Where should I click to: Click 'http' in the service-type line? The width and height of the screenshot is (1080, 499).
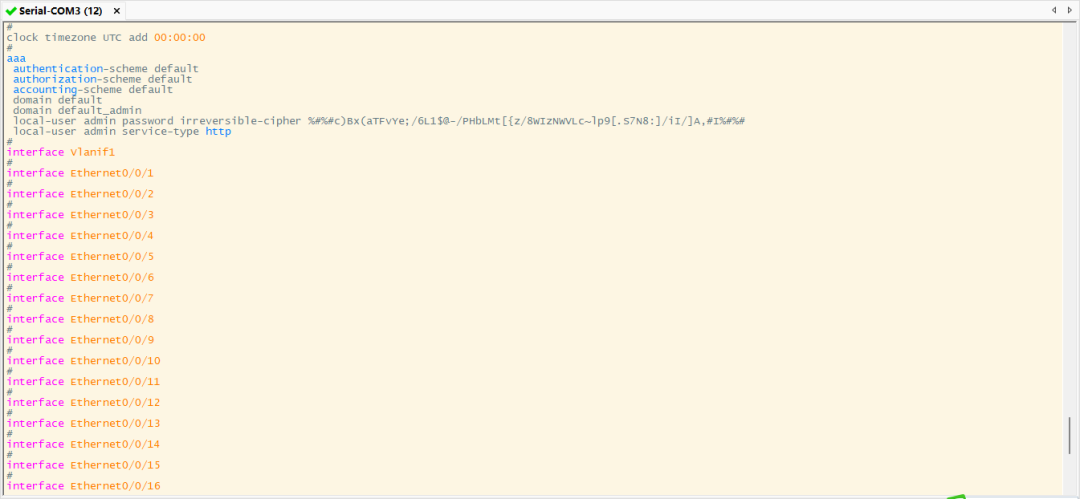click(218, 131)
